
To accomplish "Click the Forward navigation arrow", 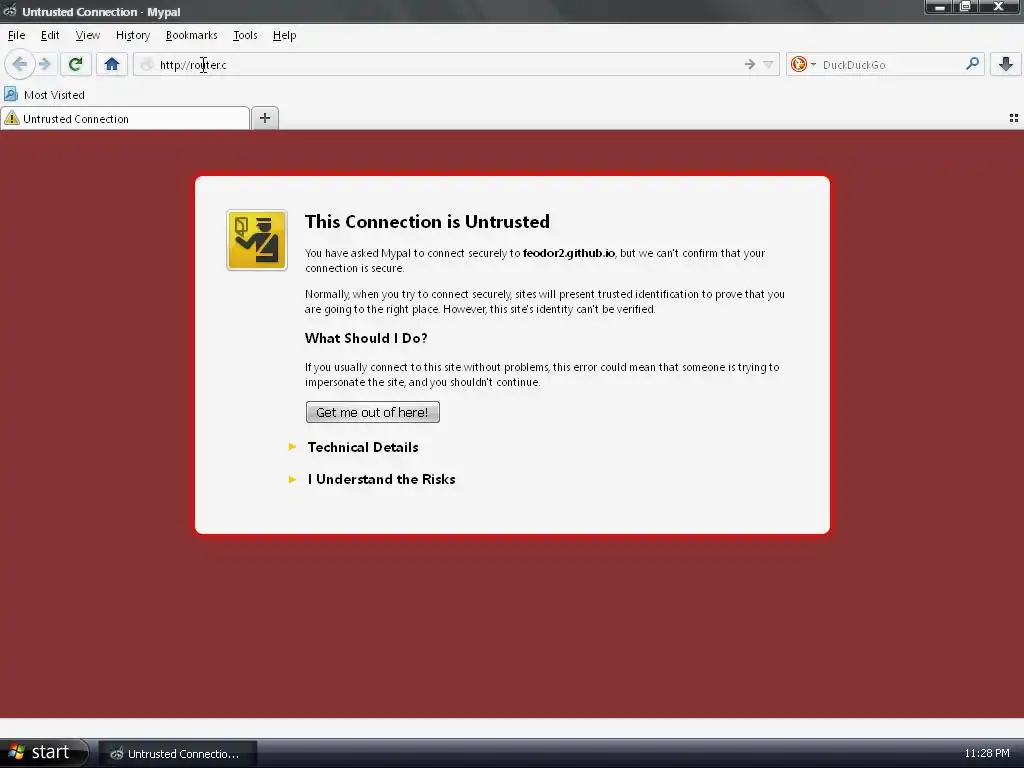I will (45, 64).
